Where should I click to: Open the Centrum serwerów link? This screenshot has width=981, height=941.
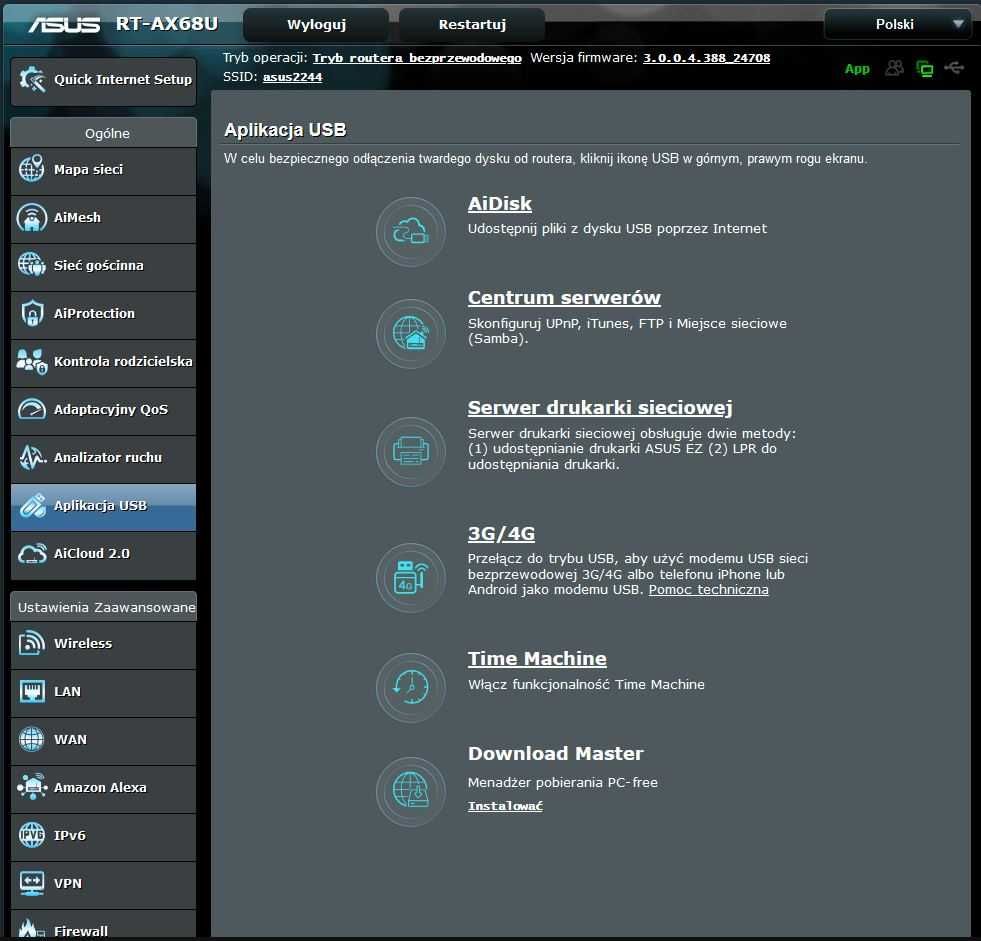564,297
